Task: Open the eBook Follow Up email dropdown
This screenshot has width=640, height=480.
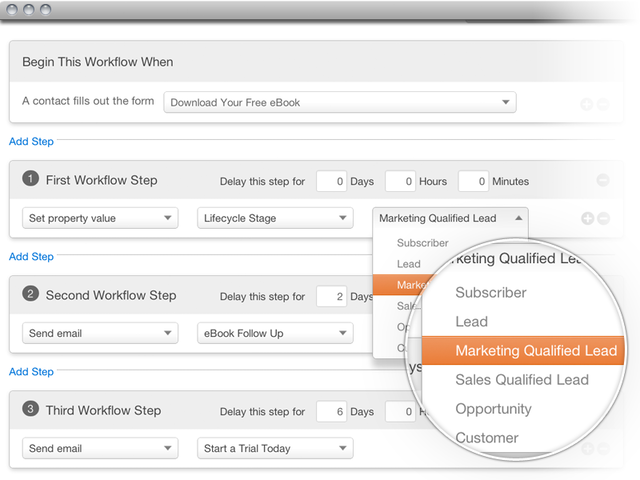Action: pyautogui.click(x=275, y=333)
